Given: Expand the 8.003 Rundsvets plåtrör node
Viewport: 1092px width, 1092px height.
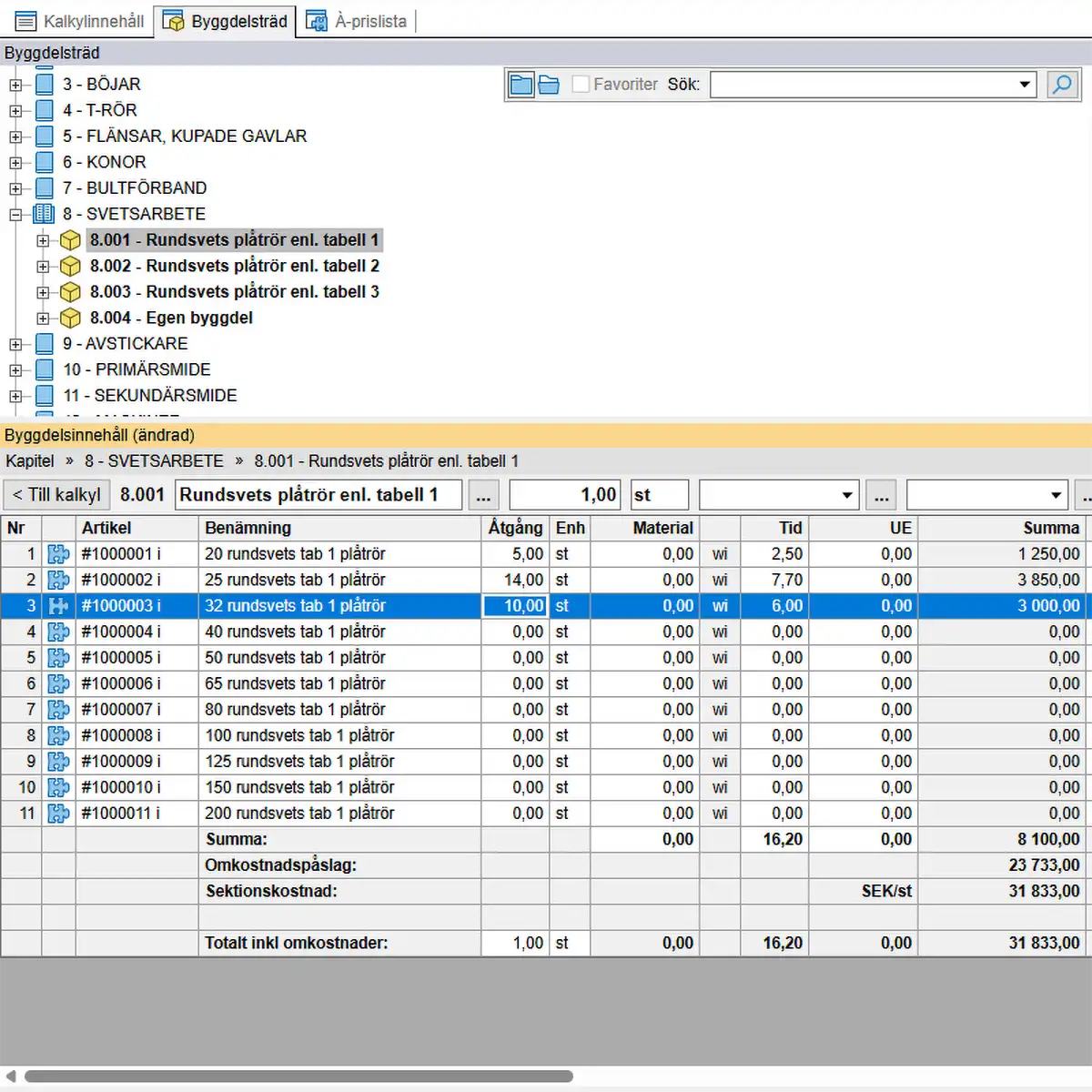Looking at the screenshot, I should coord(43,293).
